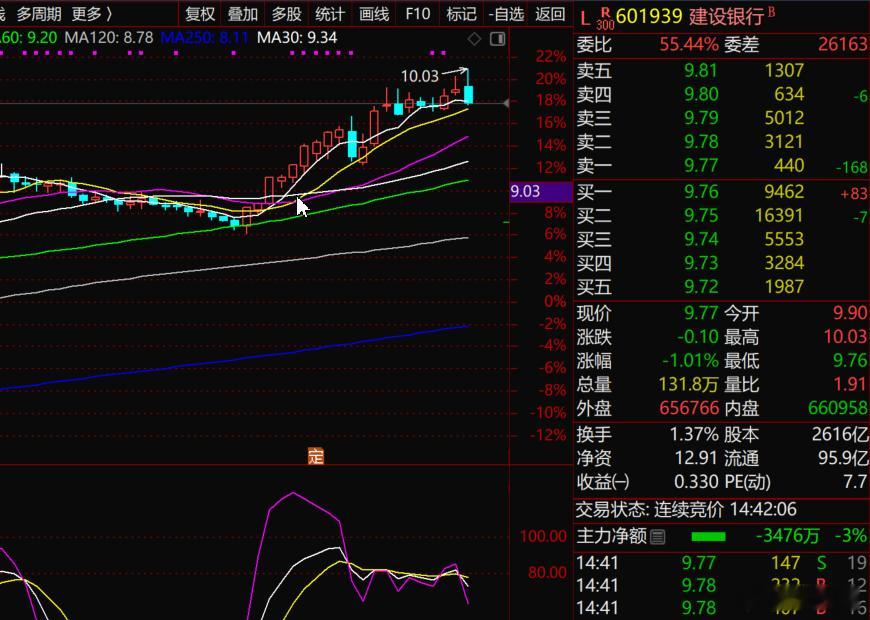Click the 标记 mark button
The height and width of the screenshot is (620, 870).
tap(462, 14)
